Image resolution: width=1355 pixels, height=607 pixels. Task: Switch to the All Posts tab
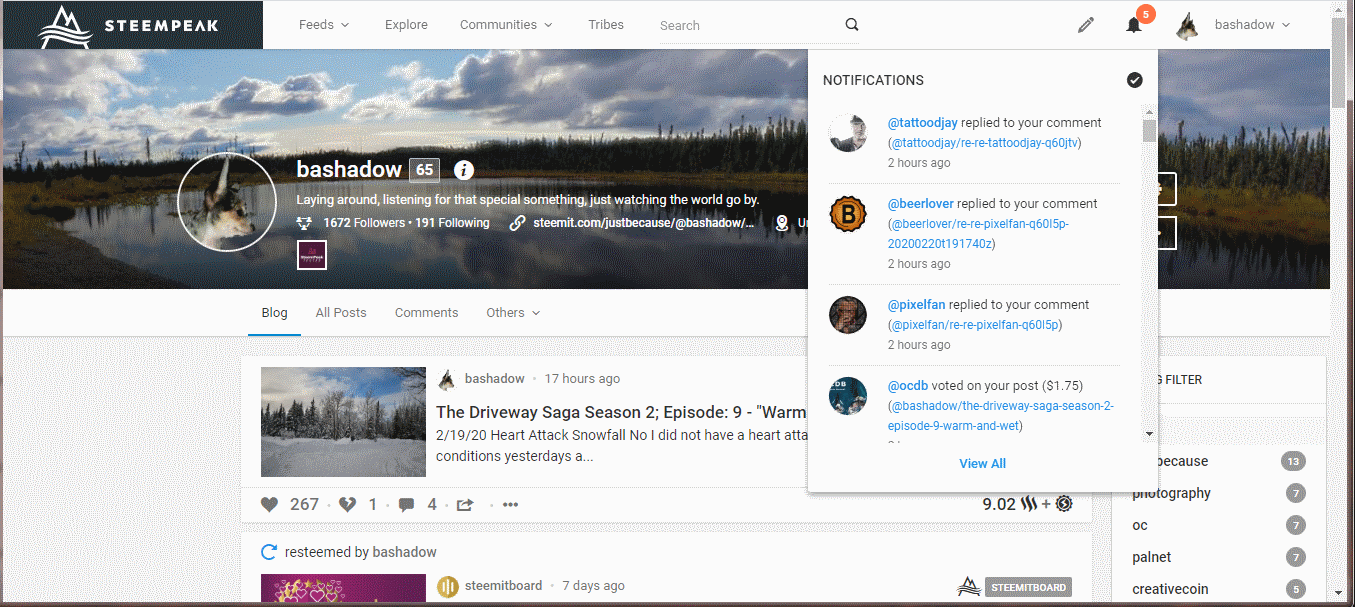coord(341,313)
